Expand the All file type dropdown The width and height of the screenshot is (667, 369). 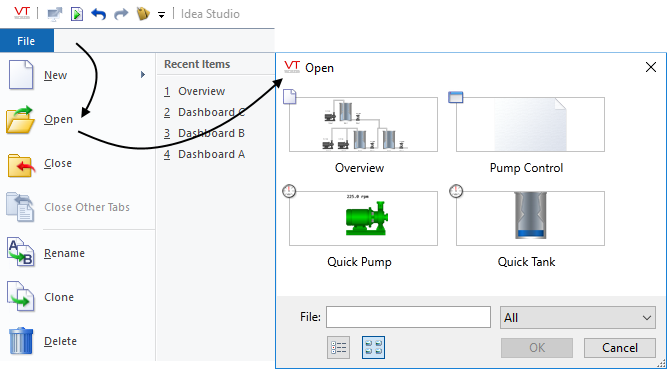click(x=578, y=318)
